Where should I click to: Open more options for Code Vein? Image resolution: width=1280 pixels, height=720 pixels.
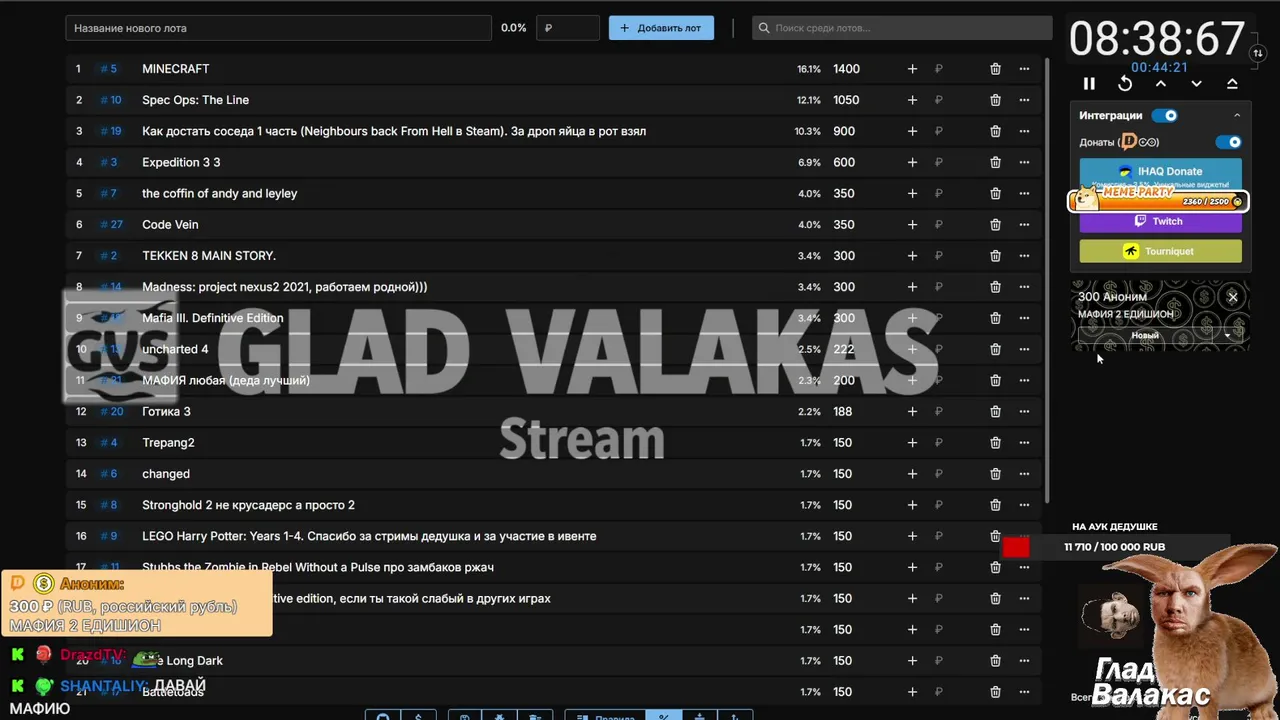tap(1024, 225)
